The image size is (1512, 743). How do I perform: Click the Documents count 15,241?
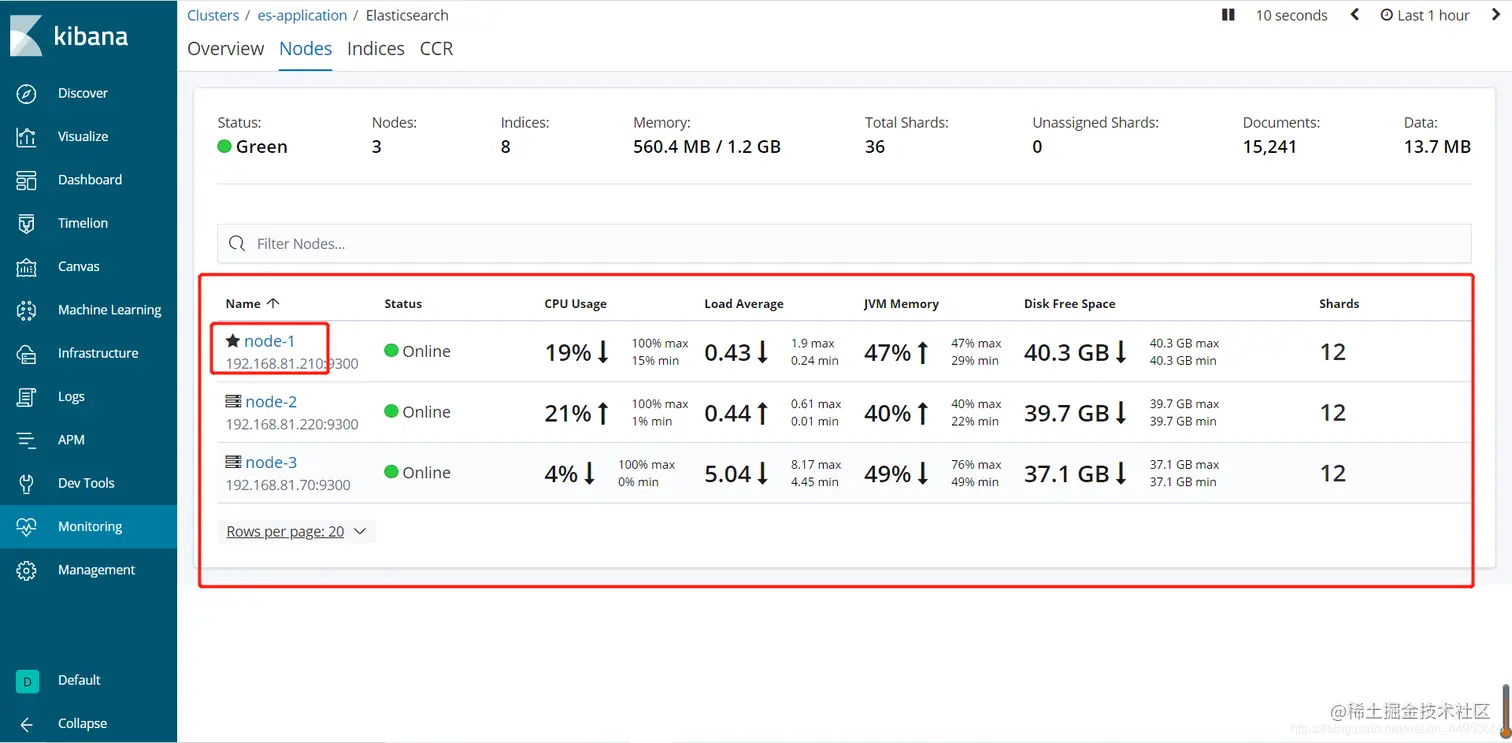[x=1270, y=147]
